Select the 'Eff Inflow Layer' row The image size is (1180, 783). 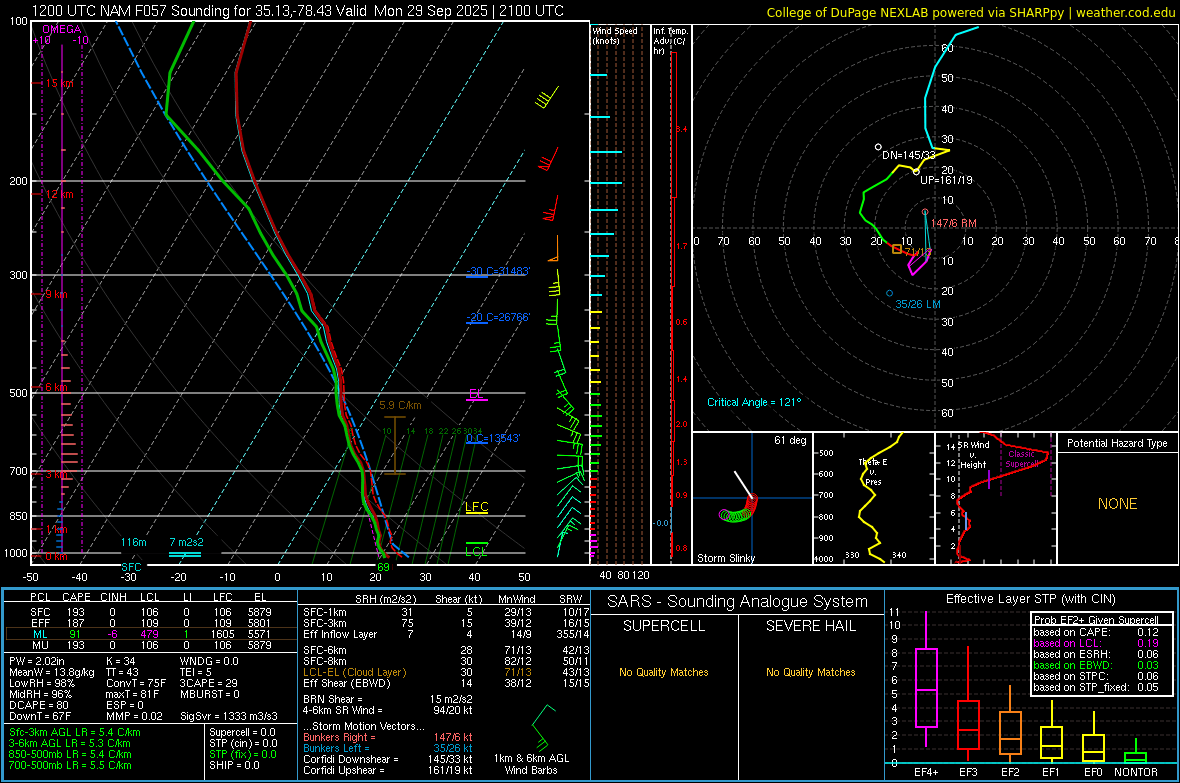pyautogui.click(x=446, y=634)
